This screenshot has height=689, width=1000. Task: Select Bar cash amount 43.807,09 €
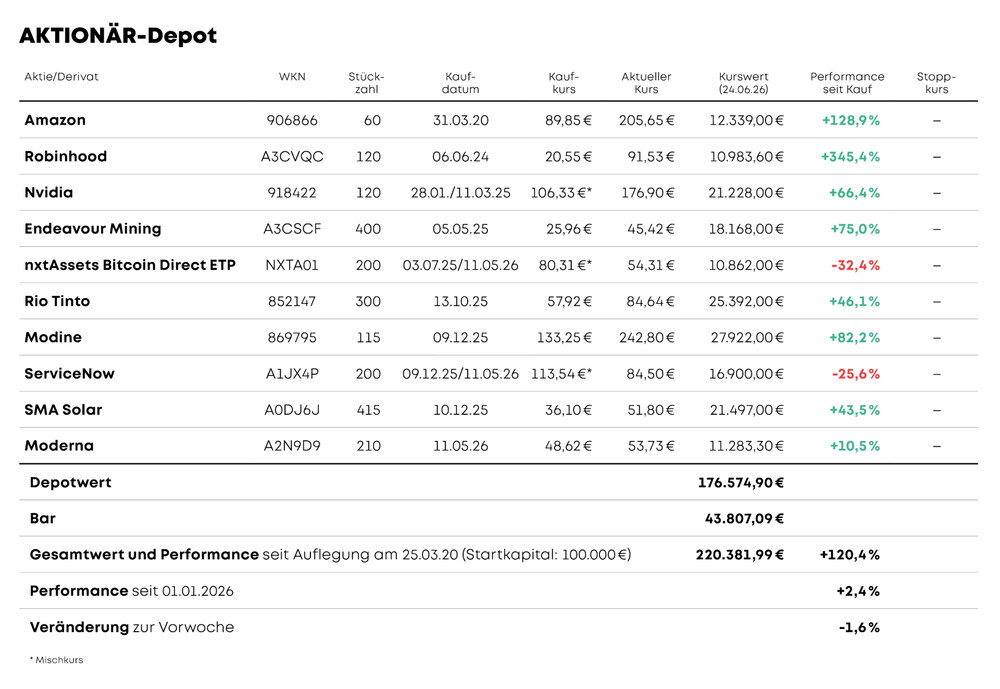tap(744, 519)
